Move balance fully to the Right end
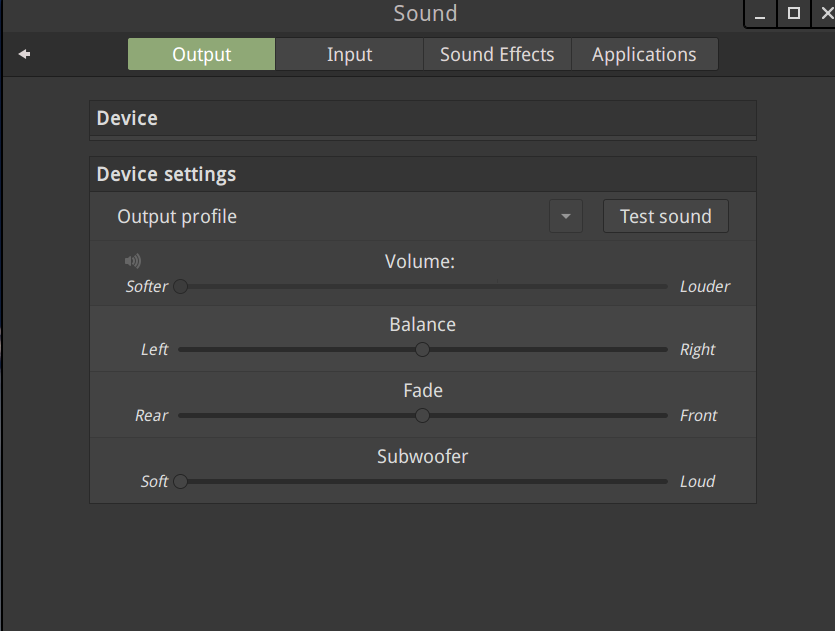The height and width of the screenshot is (631, 835). (x=665, y=350)
